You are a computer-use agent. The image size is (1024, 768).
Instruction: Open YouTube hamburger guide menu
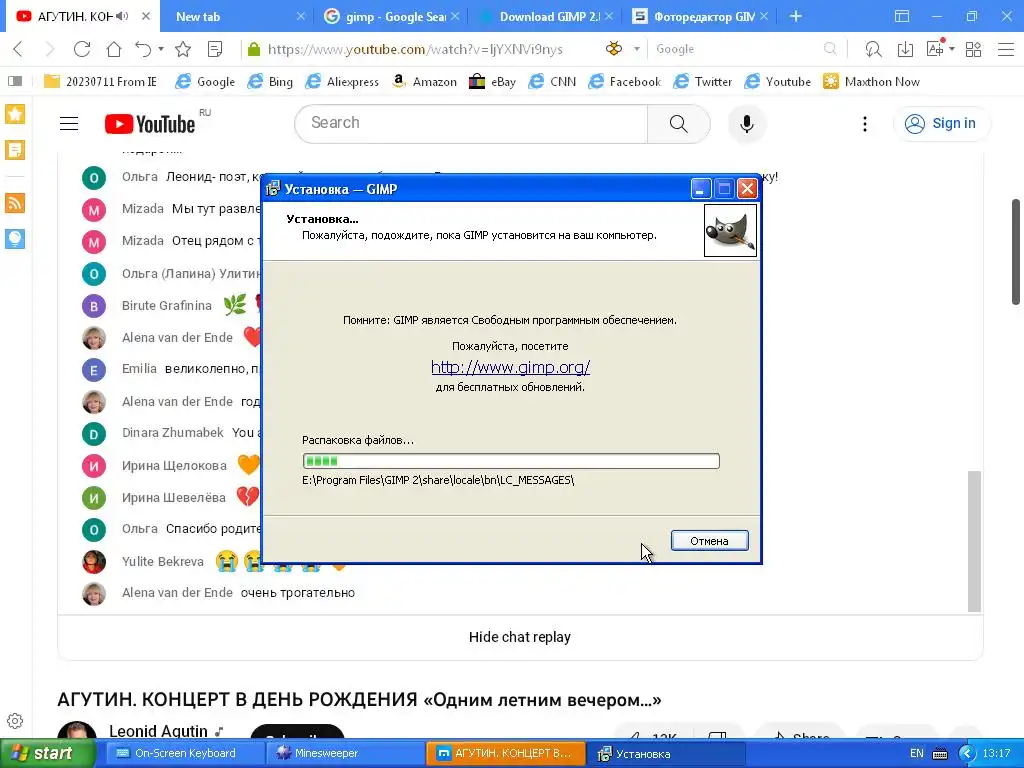69,123
